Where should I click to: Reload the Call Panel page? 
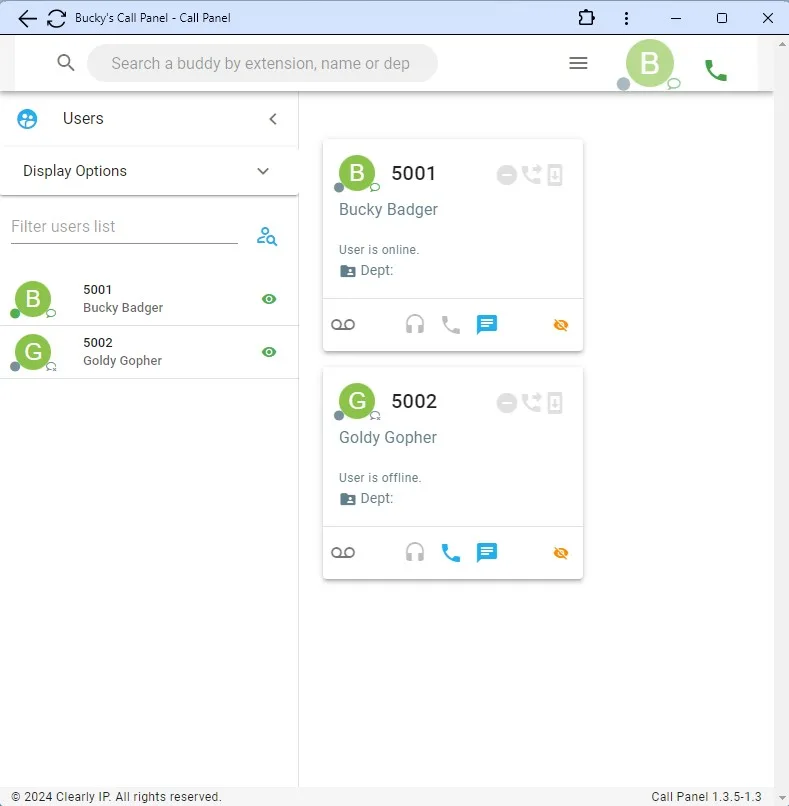point(56,19)
